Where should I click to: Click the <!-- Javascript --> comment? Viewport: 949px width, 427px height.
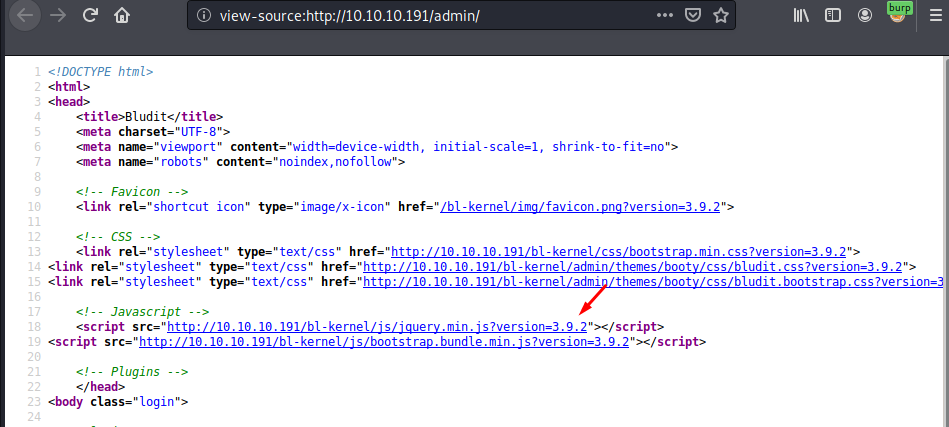click(143, 311)
